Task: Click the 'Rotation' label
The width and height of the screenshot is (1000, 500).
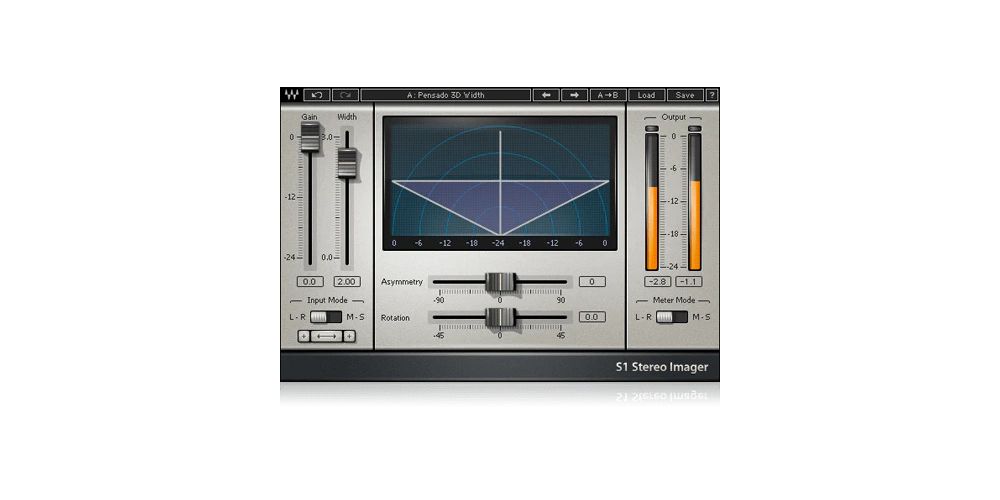Action: pos(395,317)
